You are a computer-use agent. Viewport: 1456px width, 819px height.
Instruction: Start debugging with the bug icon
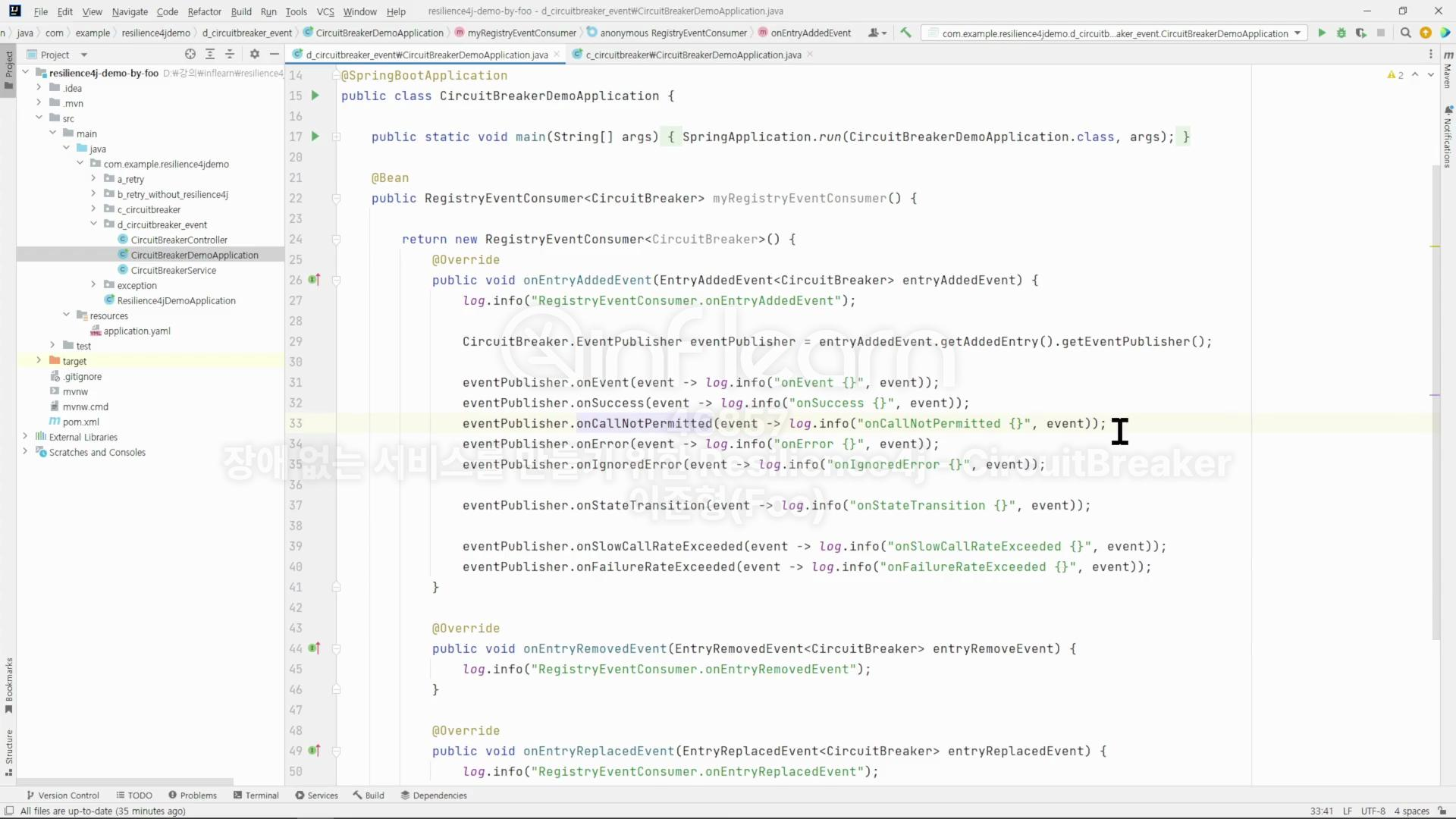pos(1341,33)
